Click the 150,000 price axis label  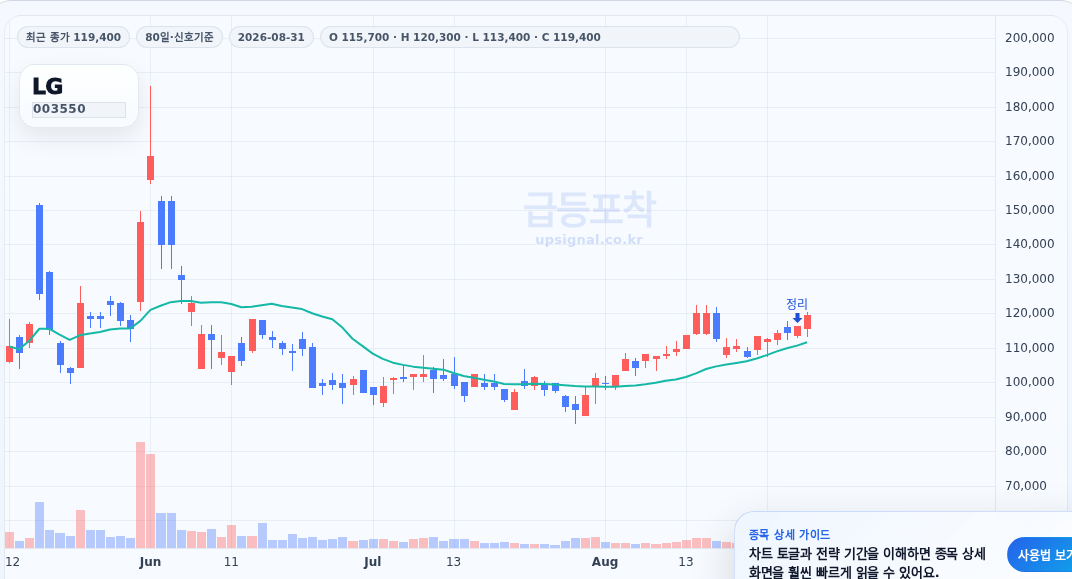click(1030, 210)
